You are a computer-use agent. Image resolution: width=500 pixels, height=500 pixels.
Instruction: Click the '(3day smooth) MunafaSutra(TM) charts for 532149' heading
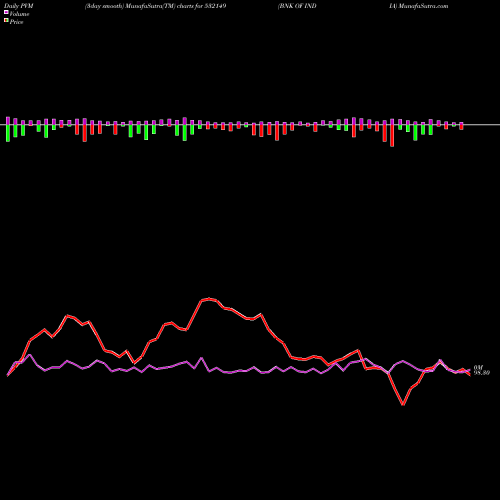tap(156, 6)
